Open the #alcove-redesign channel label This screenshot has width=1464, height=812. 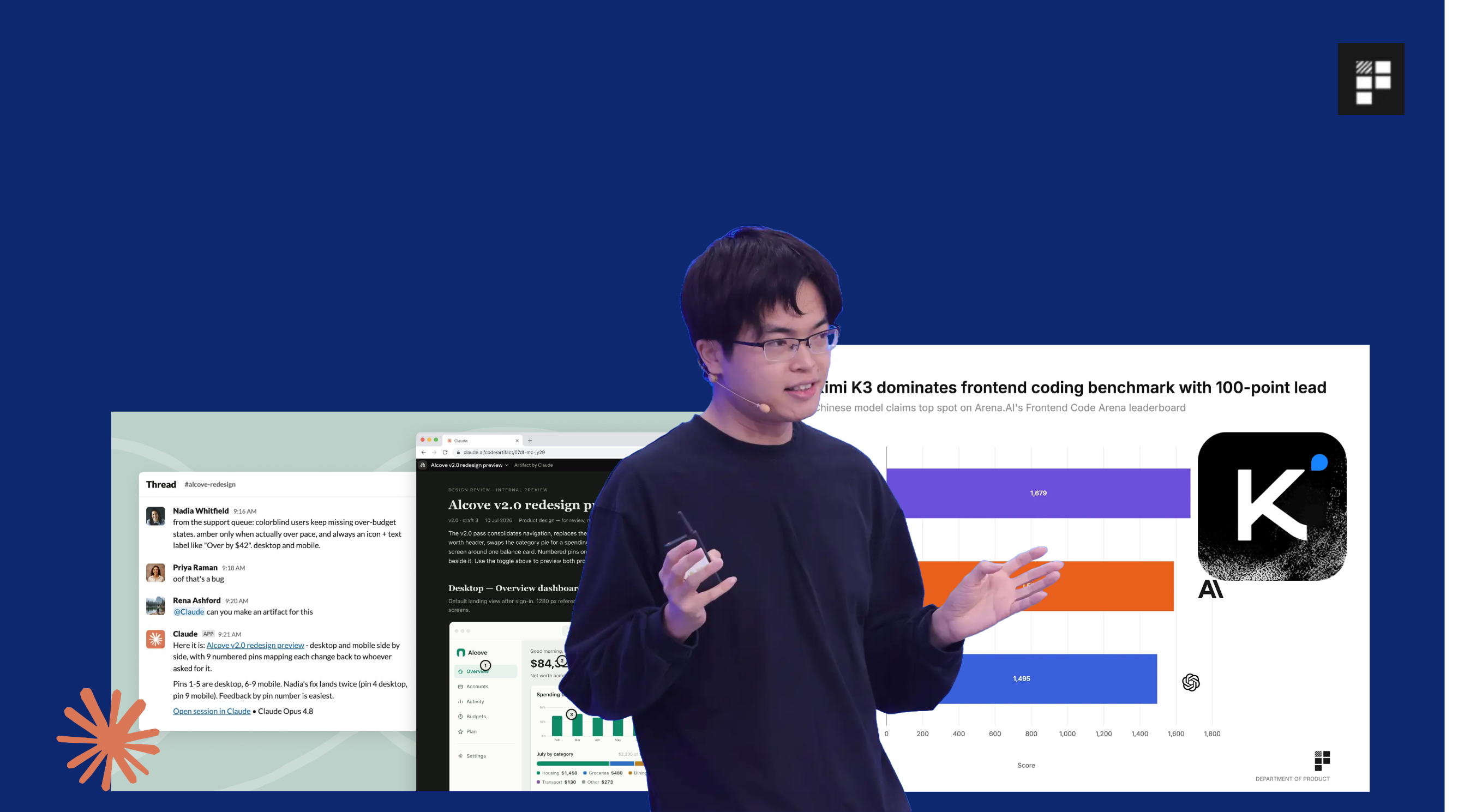coord(209,484)
